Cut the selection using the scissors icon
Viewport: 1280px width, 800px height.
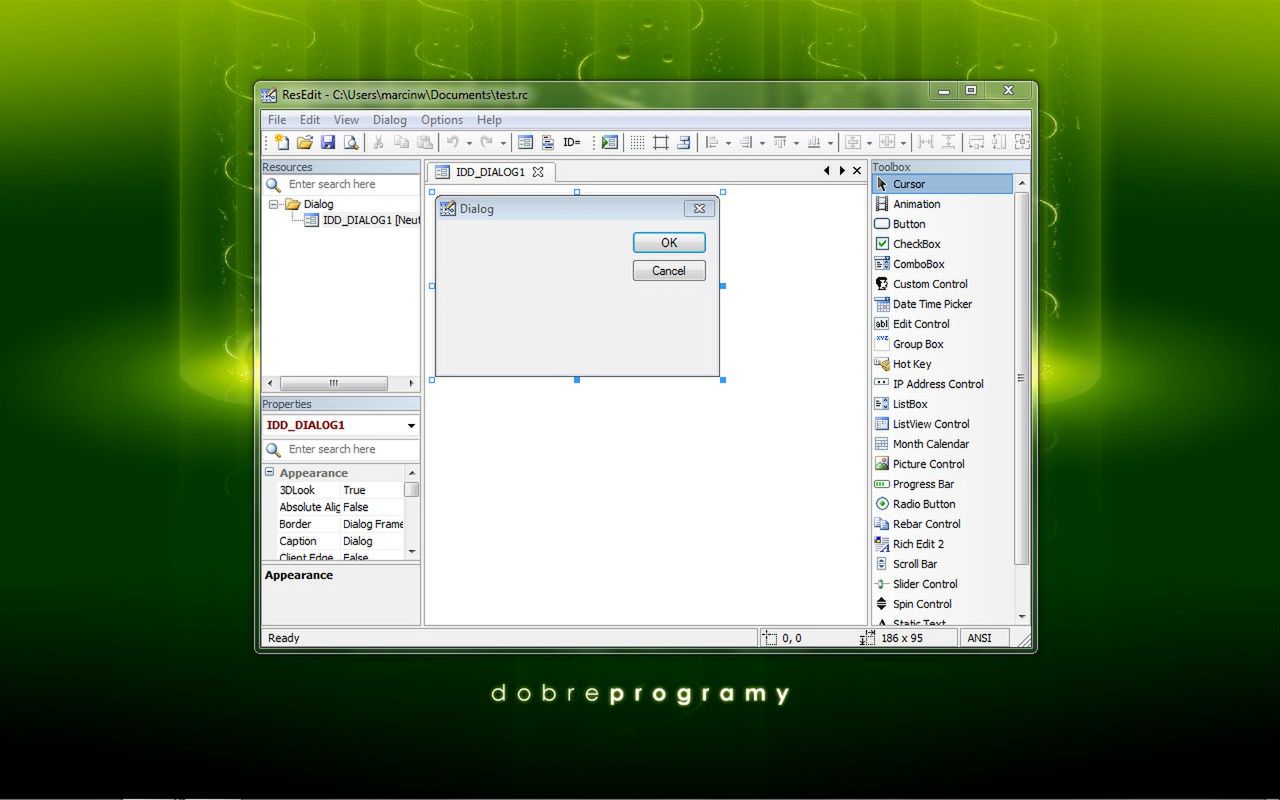pyautogui.click(x=377, y=142)
